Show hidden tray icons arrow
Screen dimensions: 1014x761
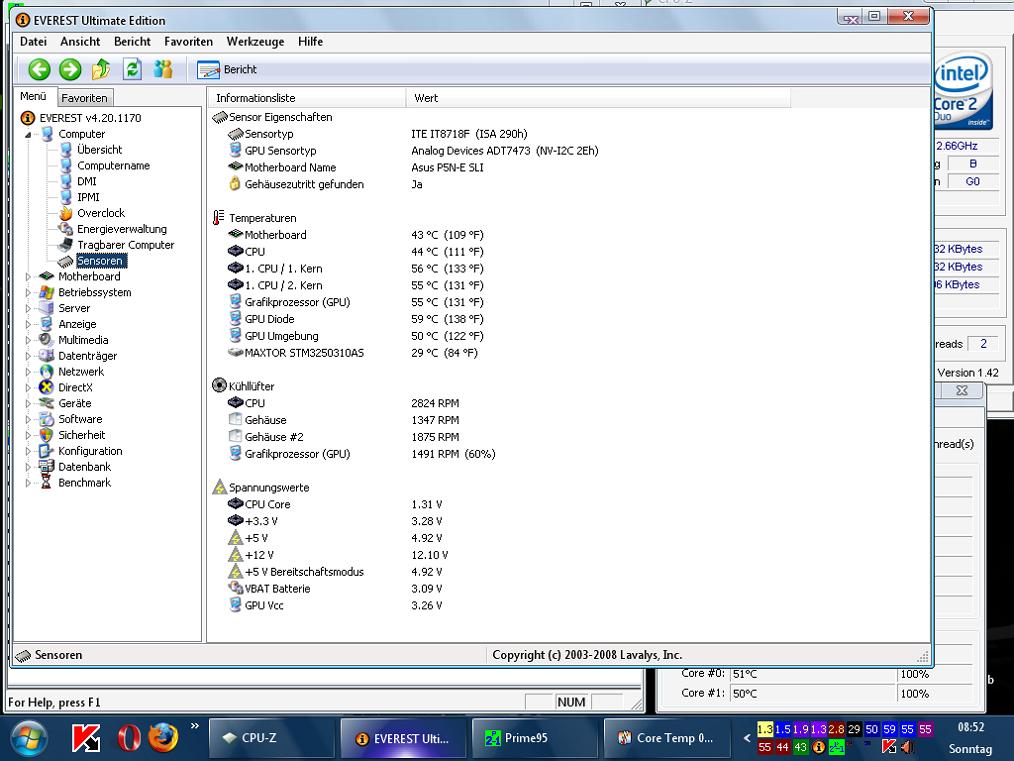point(747,738)
